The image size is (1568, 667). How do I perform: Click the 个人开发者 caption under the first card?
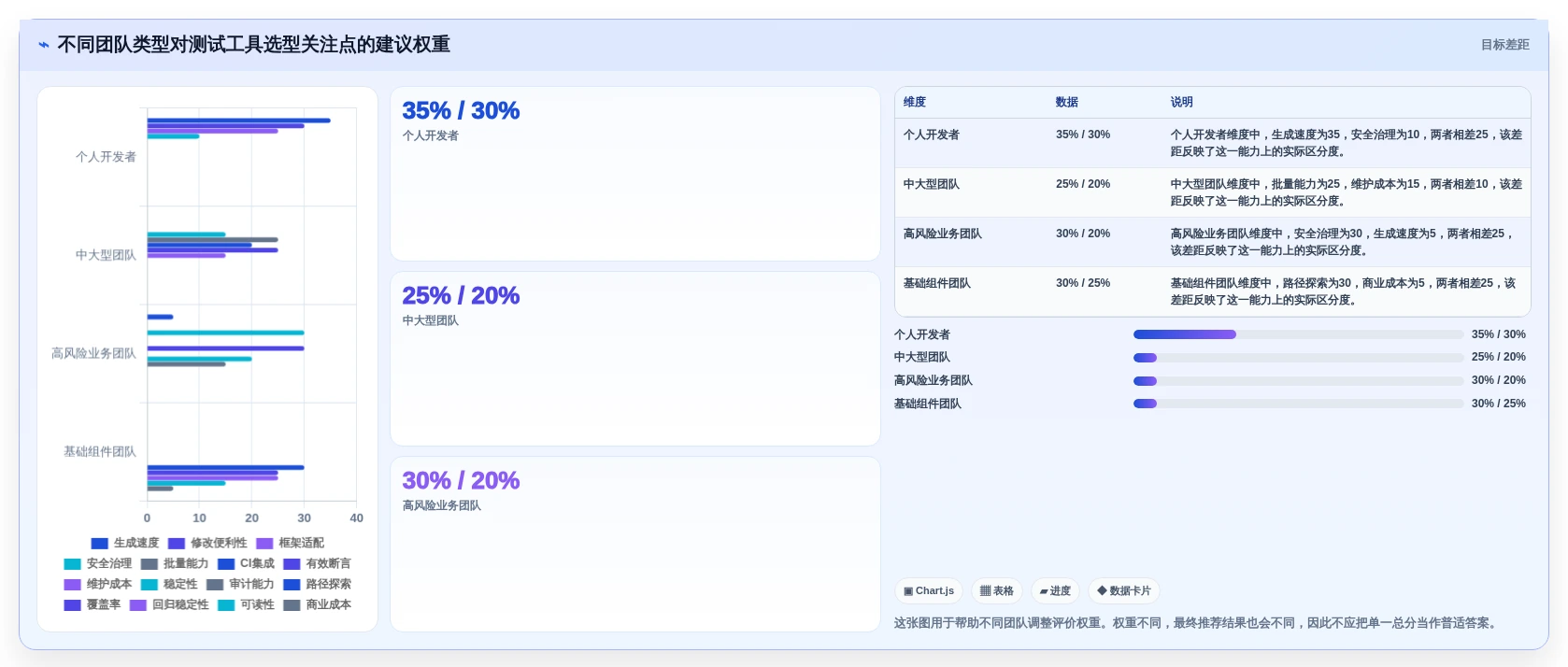[x=431, y=135]
